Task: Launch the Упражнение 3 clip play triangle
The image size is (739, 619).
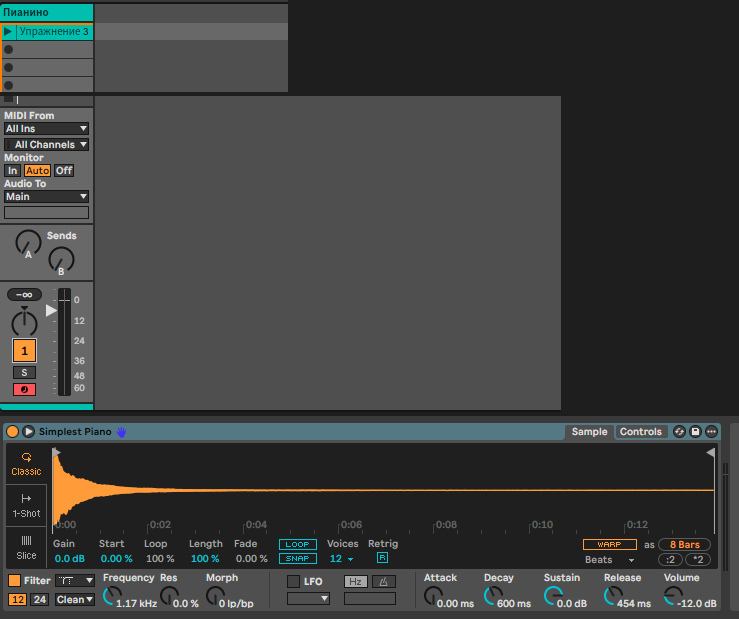Action: point(8,32)
